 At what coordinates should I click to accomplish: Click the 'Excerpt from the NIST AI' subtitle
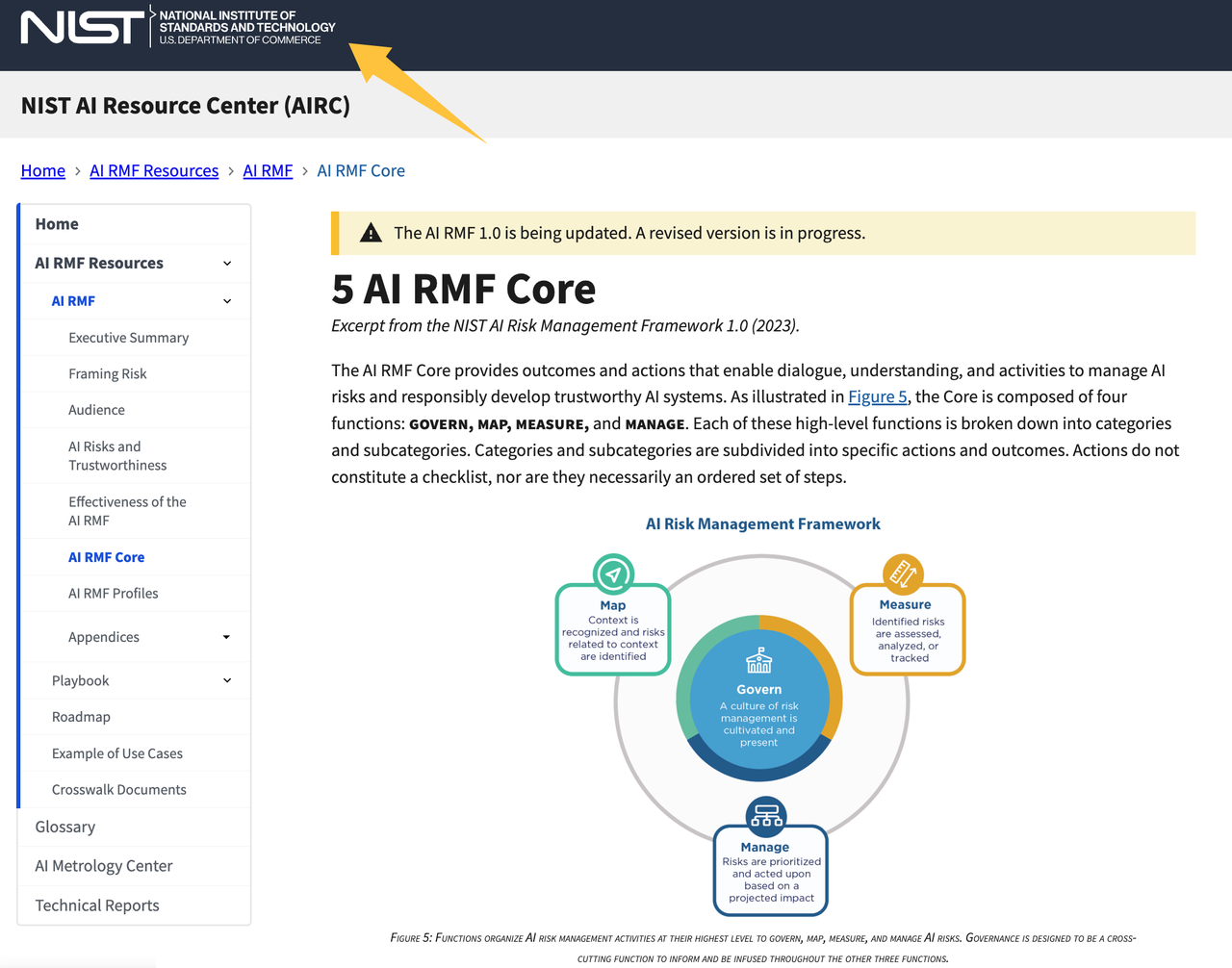click(x=565, y=325)
